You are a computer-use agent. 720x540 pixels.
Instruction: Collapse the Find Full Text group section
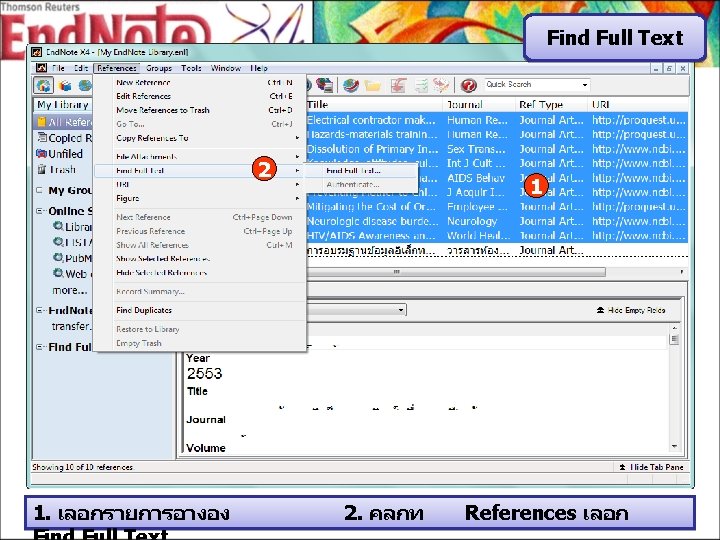pos(39,347)
